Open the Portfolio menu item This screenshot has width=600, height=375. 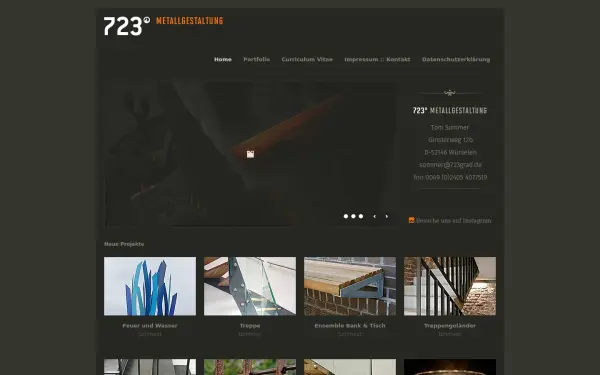[x=256, y=59]
